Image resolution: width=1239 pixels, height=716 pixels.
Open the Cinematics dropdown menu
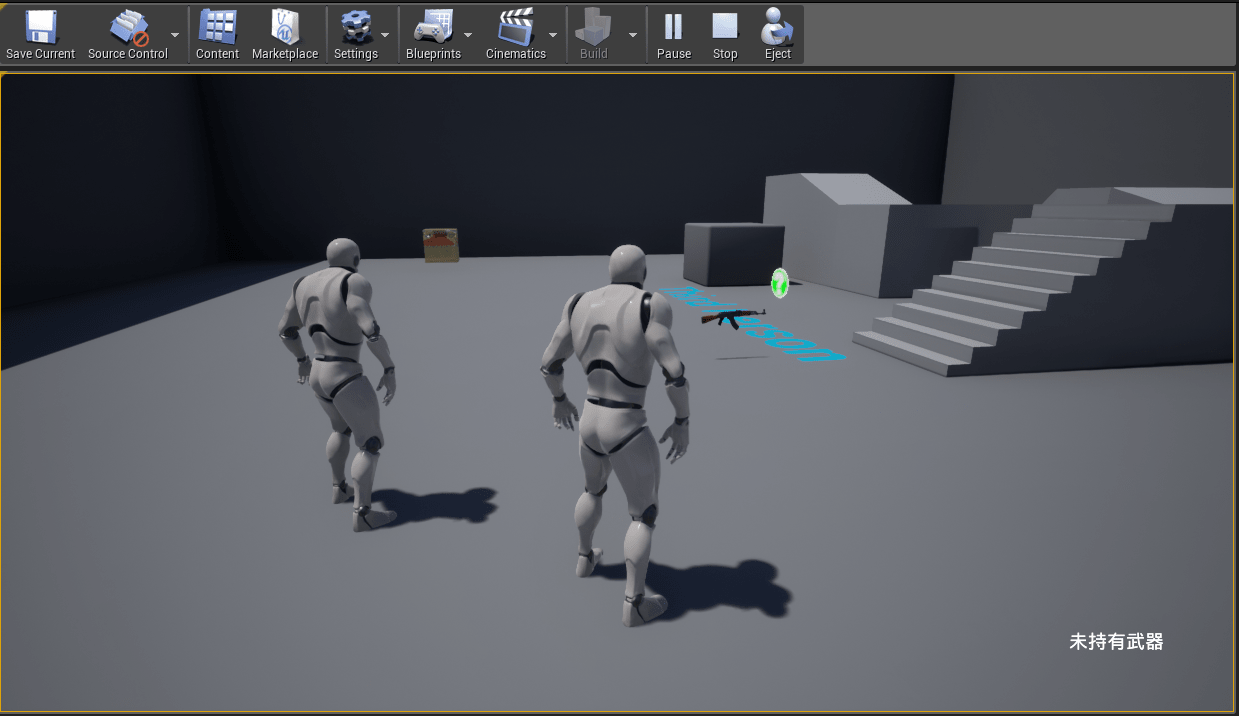(553, 33)
